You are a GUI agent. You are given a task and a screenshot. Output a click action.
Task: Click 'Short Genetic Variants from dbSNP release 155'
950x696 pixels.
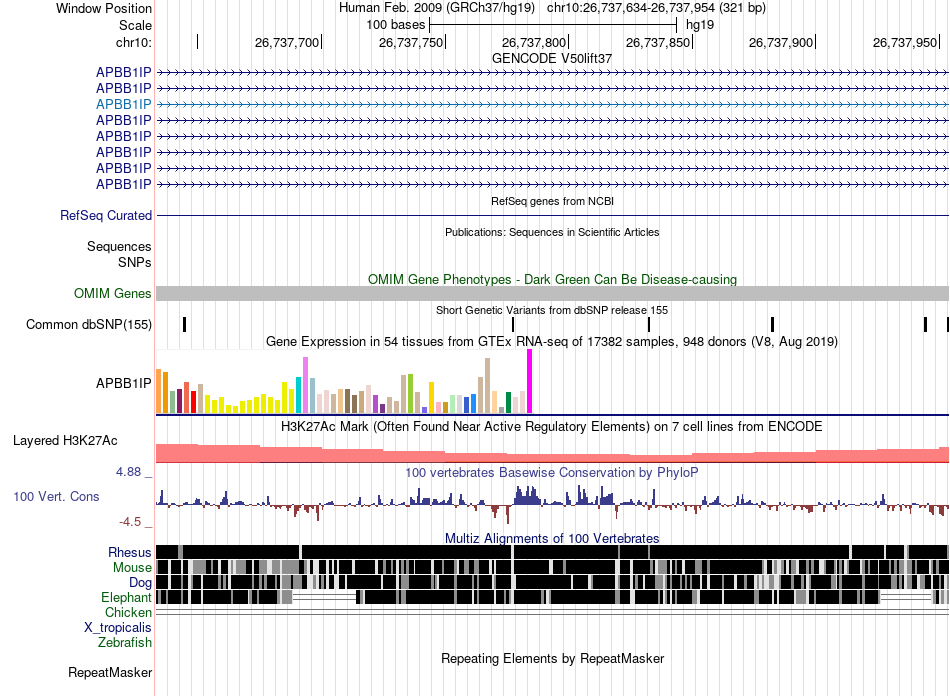click(x=552, y=310)
